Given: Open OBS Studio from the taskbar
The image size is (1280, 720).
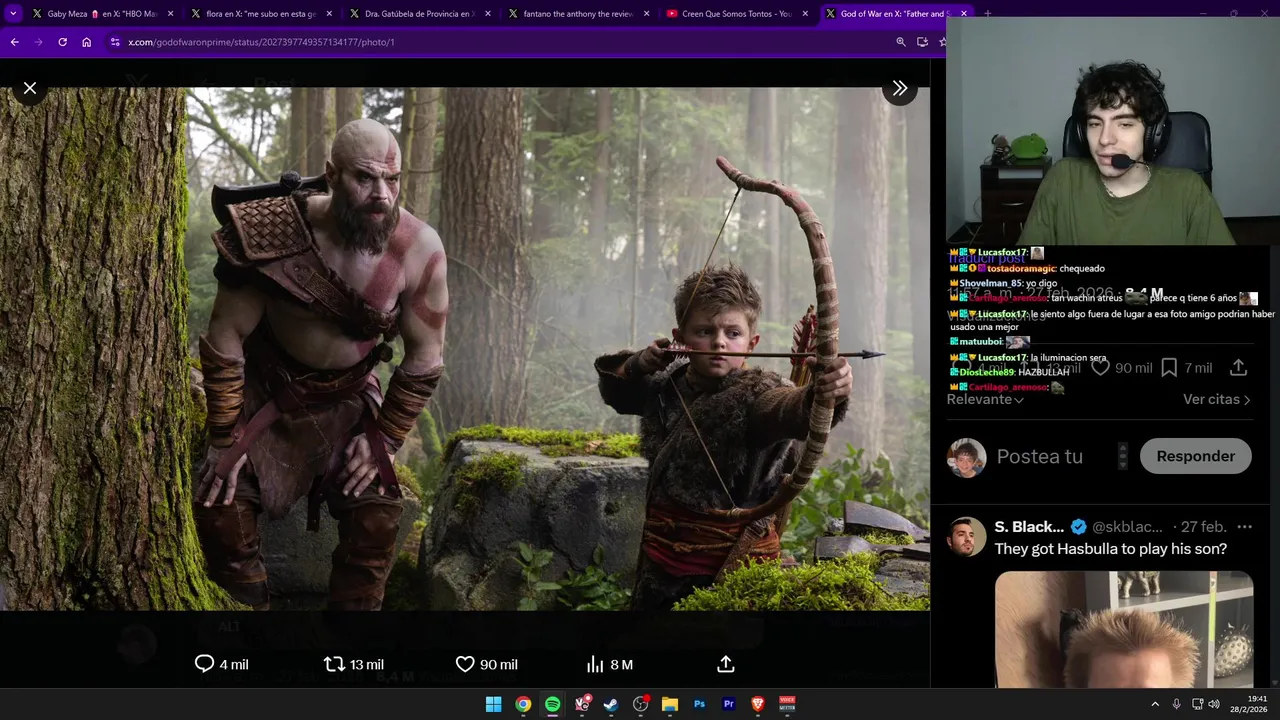Looking at the screenshot, I should pyautogui.click(x=641, y=704).
